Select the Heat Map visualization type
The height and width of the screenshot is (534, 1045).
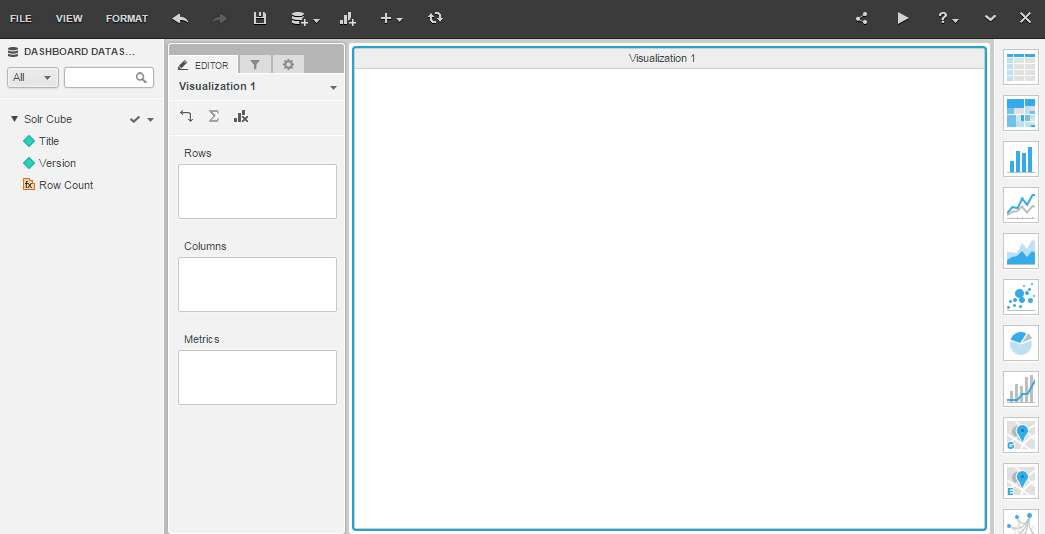pyautogui.click(x=1021, y=113)
